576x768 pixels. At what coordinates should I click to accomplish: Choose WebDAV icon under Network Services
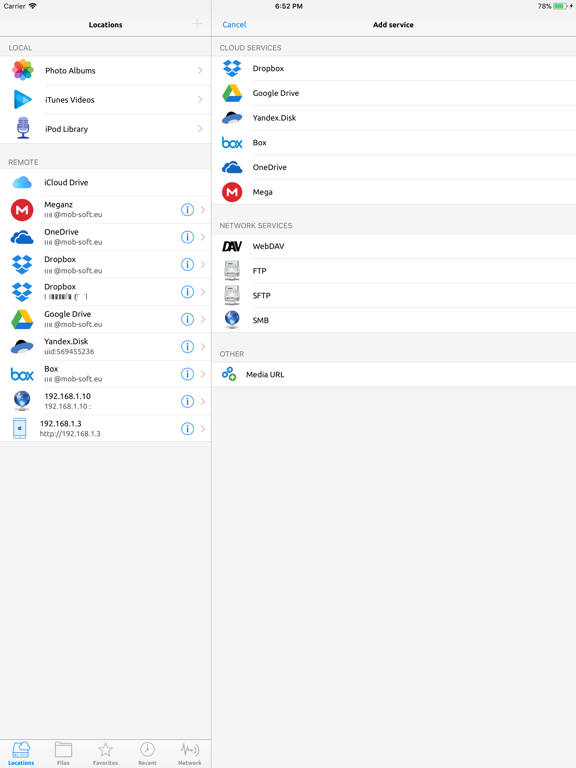(x=232, y=246)
